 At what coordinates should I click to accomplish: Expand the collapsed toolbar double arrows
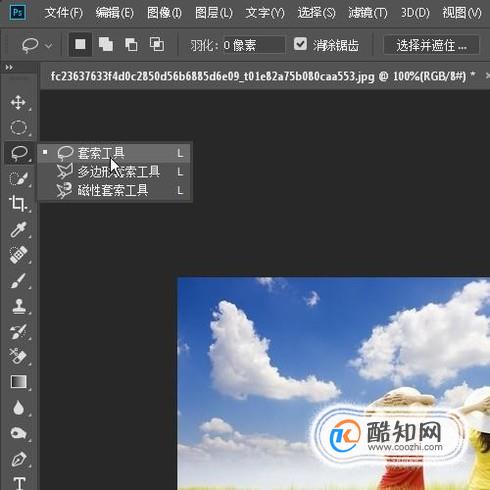[9, 68]
